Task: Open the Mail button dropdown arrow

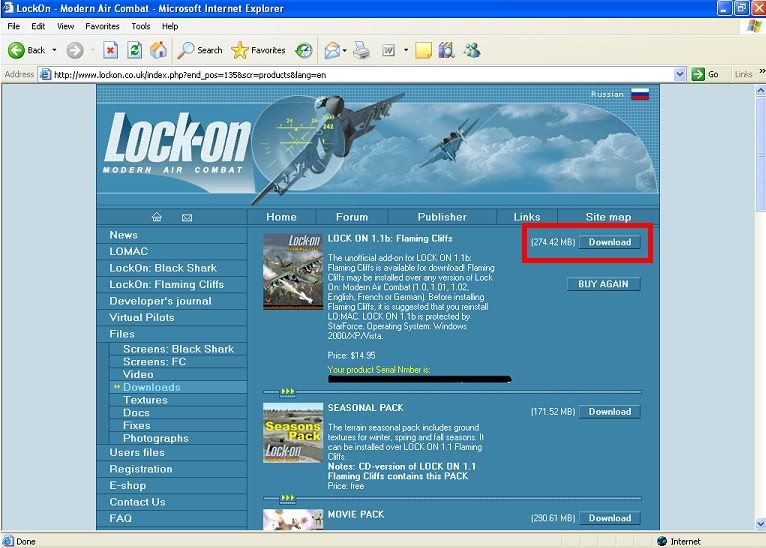Action: click(x=343, y=50)
